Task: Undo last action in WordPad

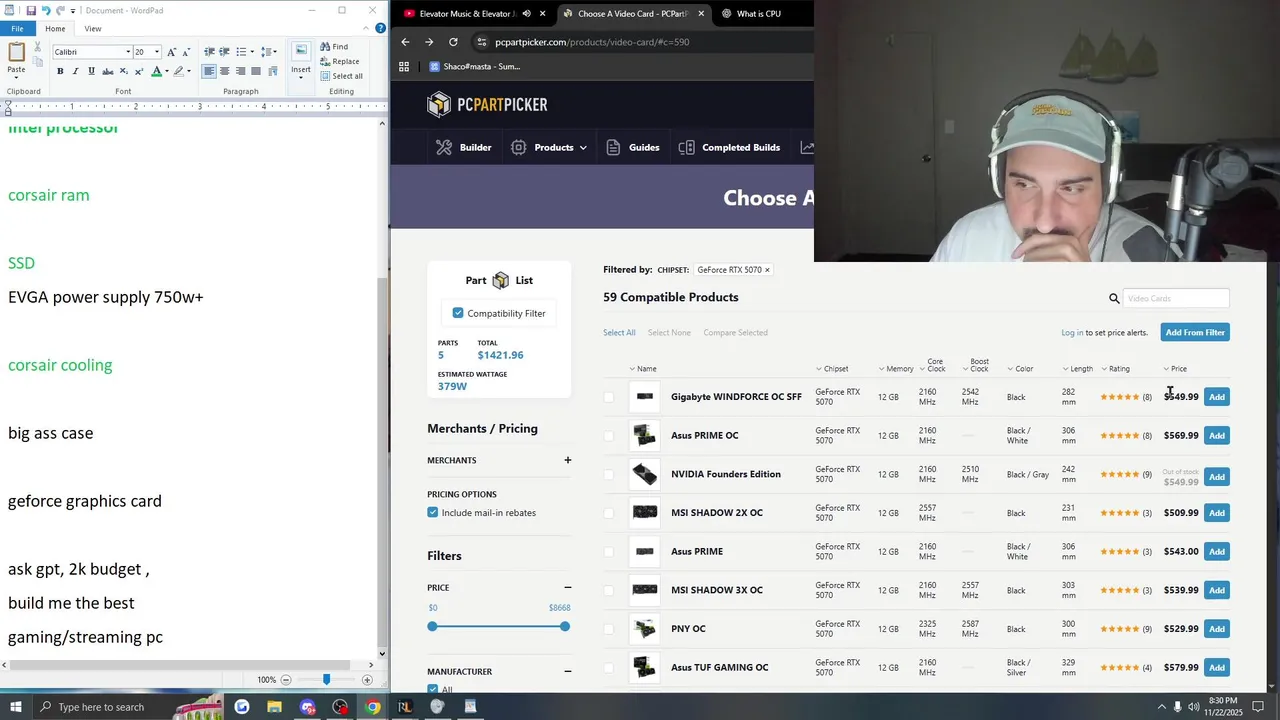Action: [x=45, y=10]
